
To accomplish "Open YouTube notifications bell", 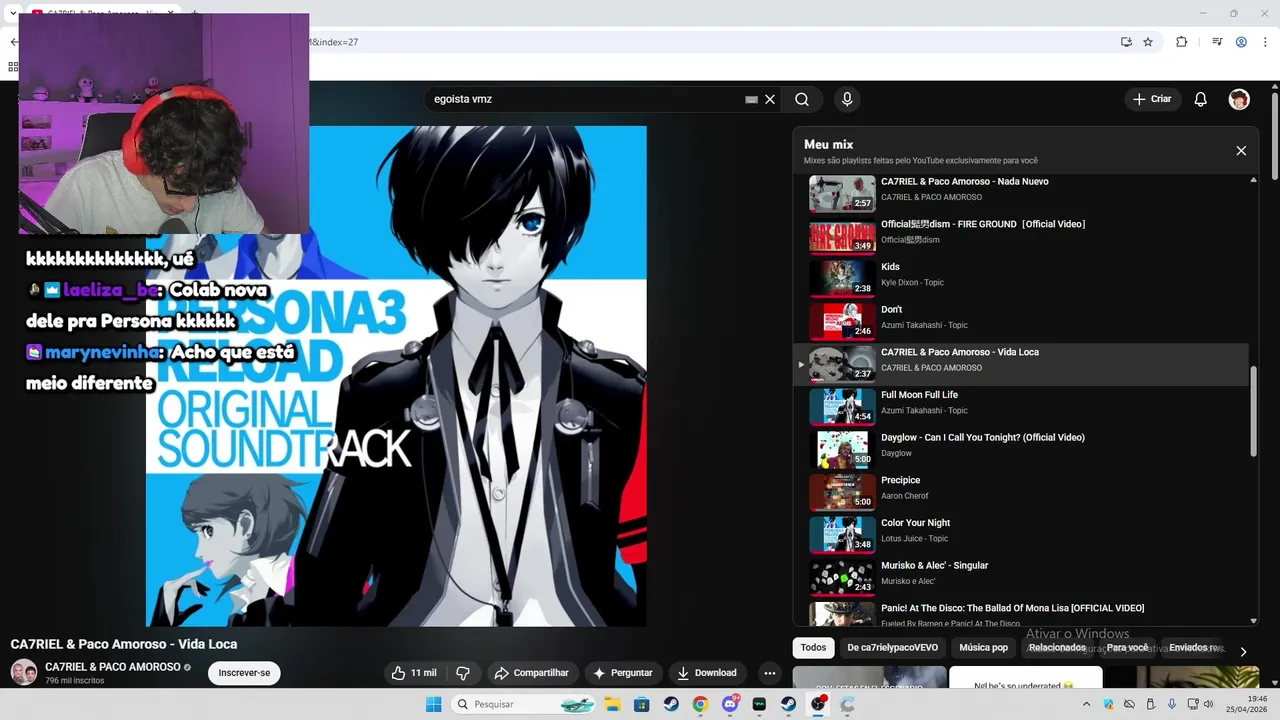I will pyautogui.click(x=1201, y=99).
